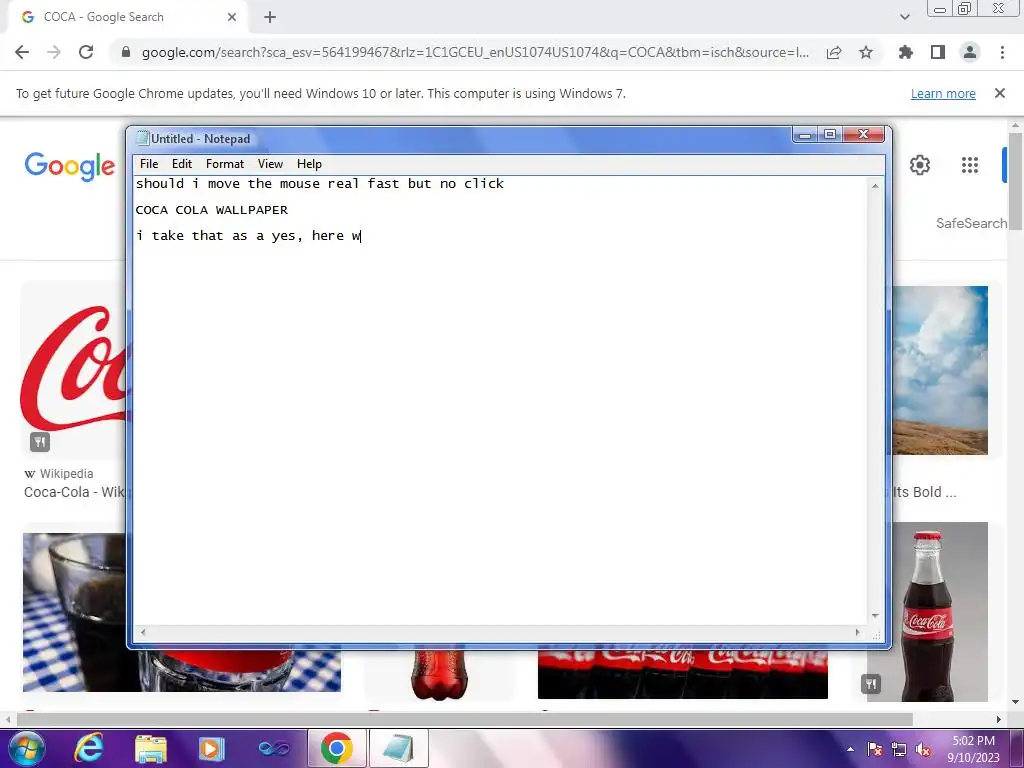The height and width of the screenshot is (768, 1024).
Task: Open Chrome extensions puzzle icon
Action: (906, 52)
